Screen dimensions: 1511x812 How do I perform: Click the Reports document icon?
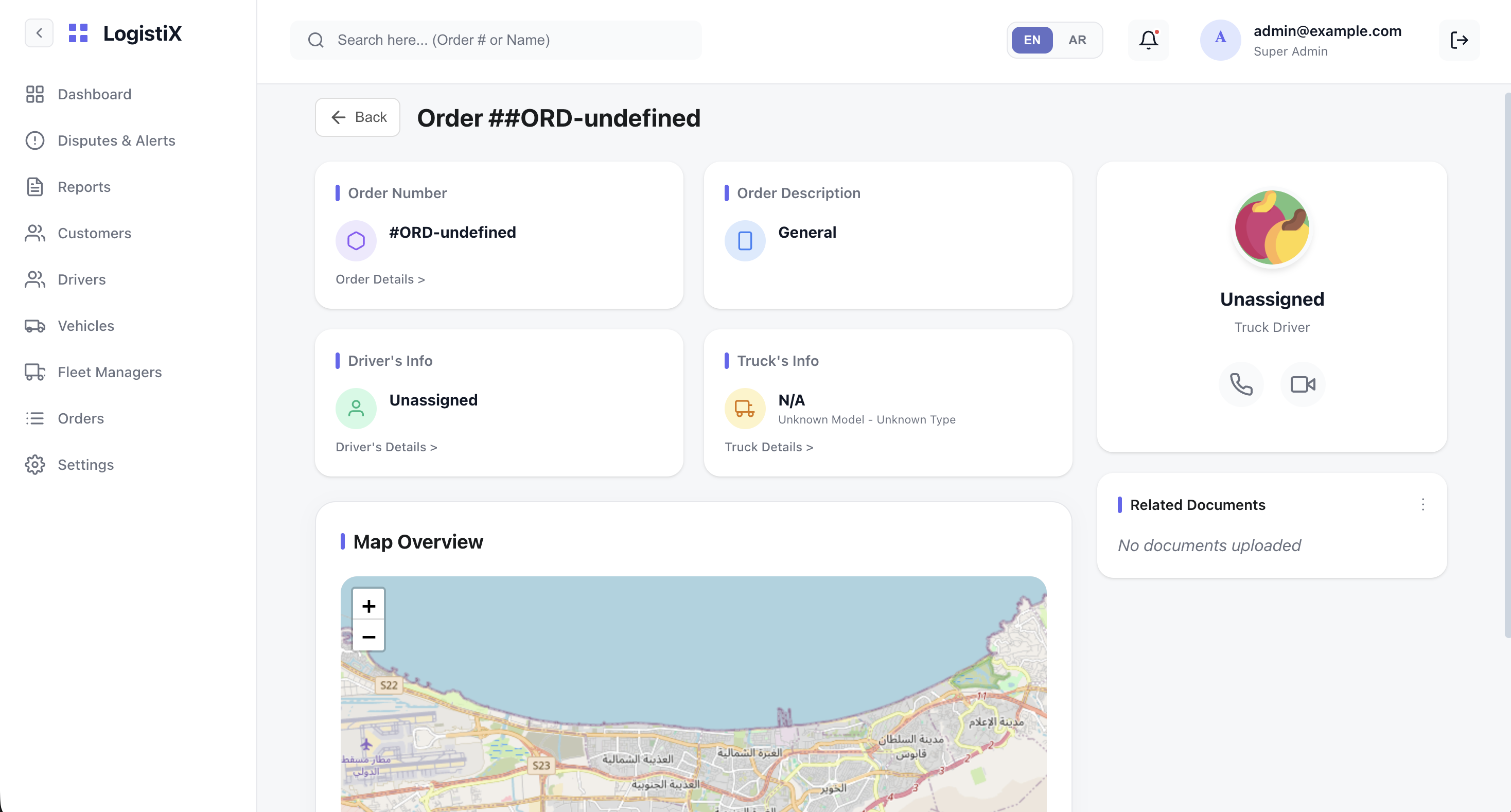35,187
